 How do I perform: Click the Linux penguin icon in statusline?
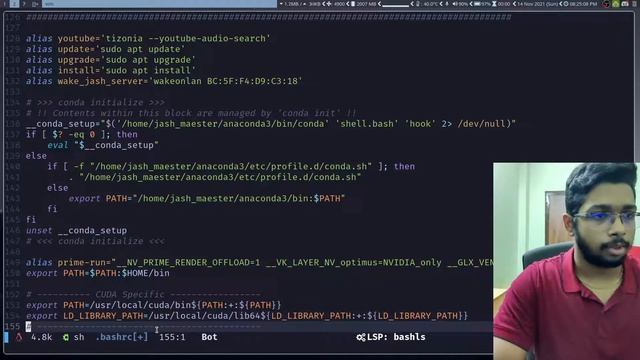(19, 337)
